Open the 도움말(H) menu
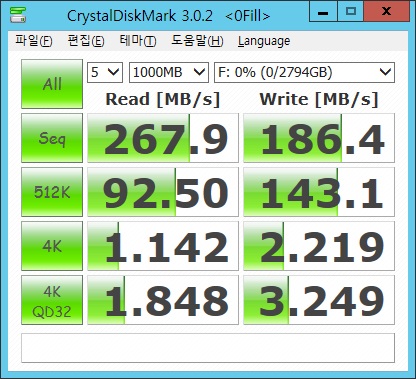 coord(197,41)
